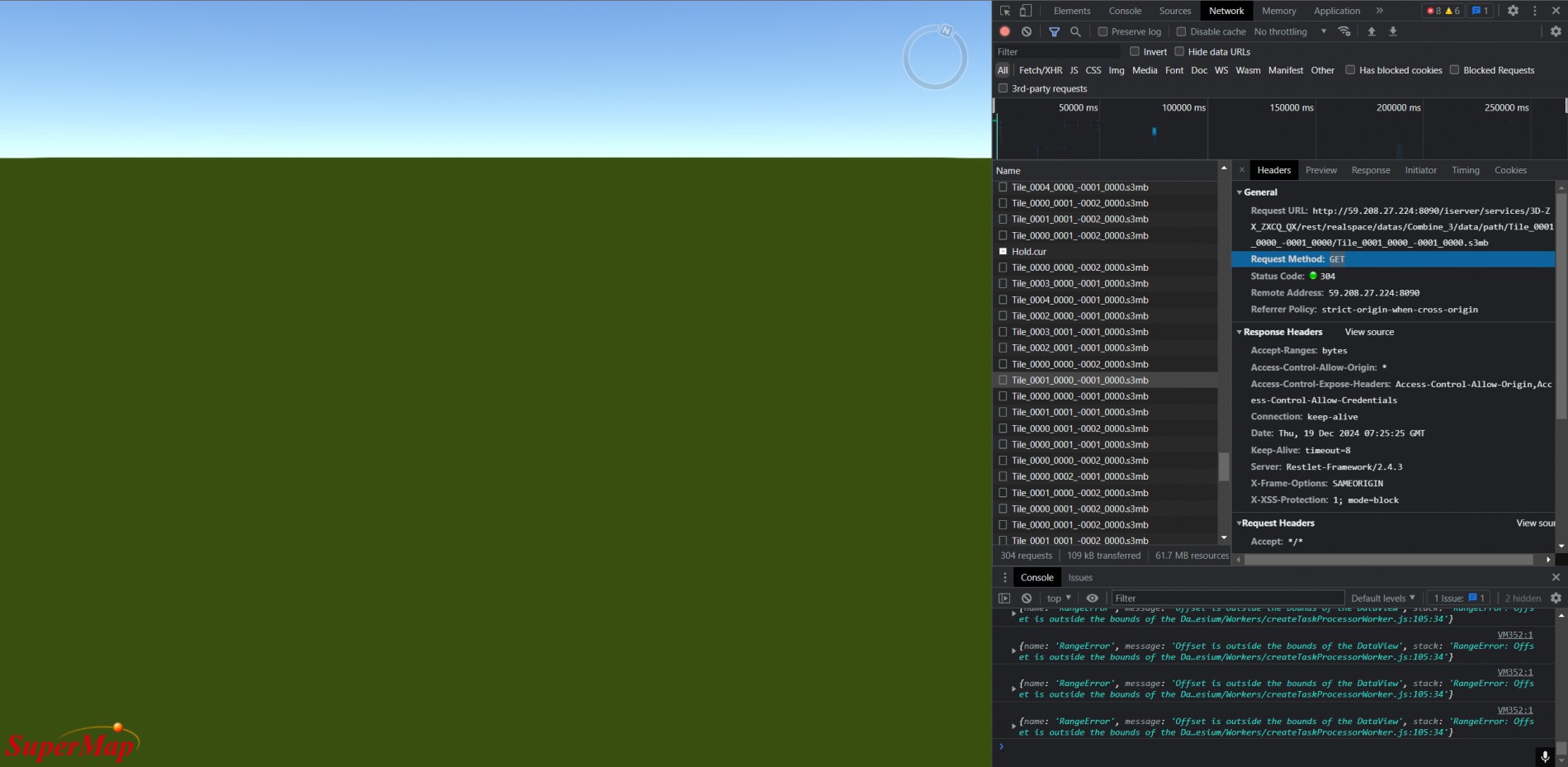Select the Fetch/XHR filter button
This screenshot has width=1568, height=767.
click(1041, 70)
